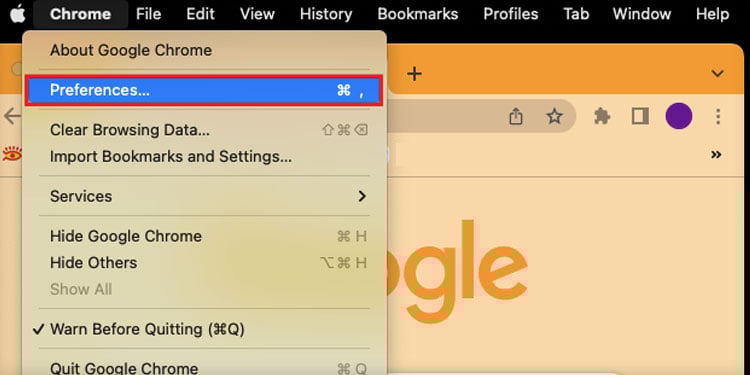
Task: Select Quit Google Chrome
Action: pyautogui.click(x=204, y=367)
